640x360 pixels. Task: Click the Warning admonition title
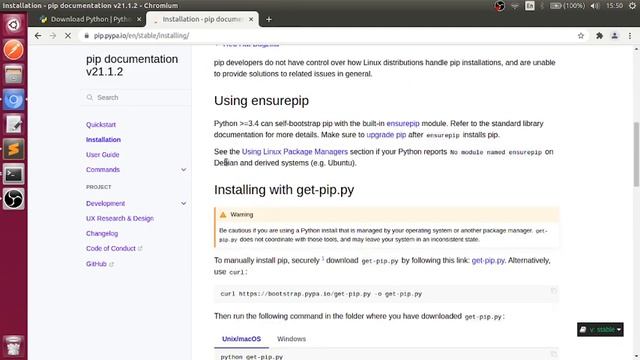click(x=242, y=214)
